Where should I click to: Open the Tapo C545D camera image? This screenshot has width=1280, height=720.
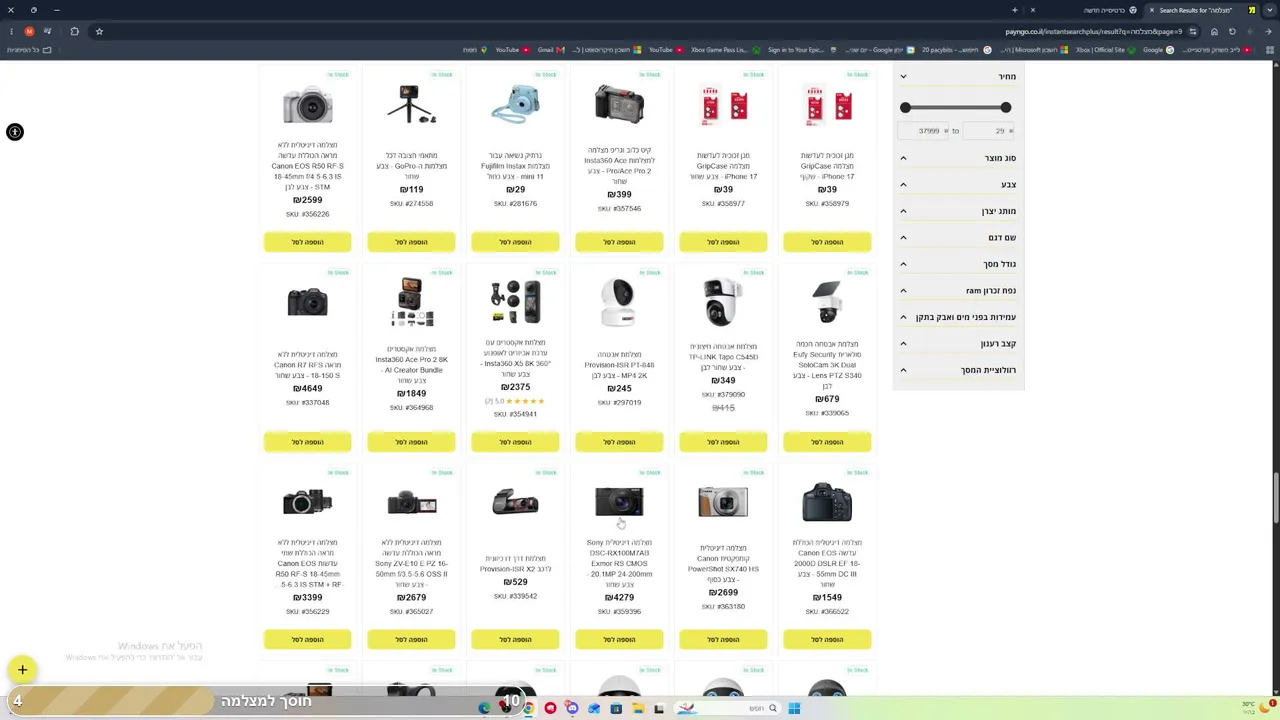(x=723, y=302)
